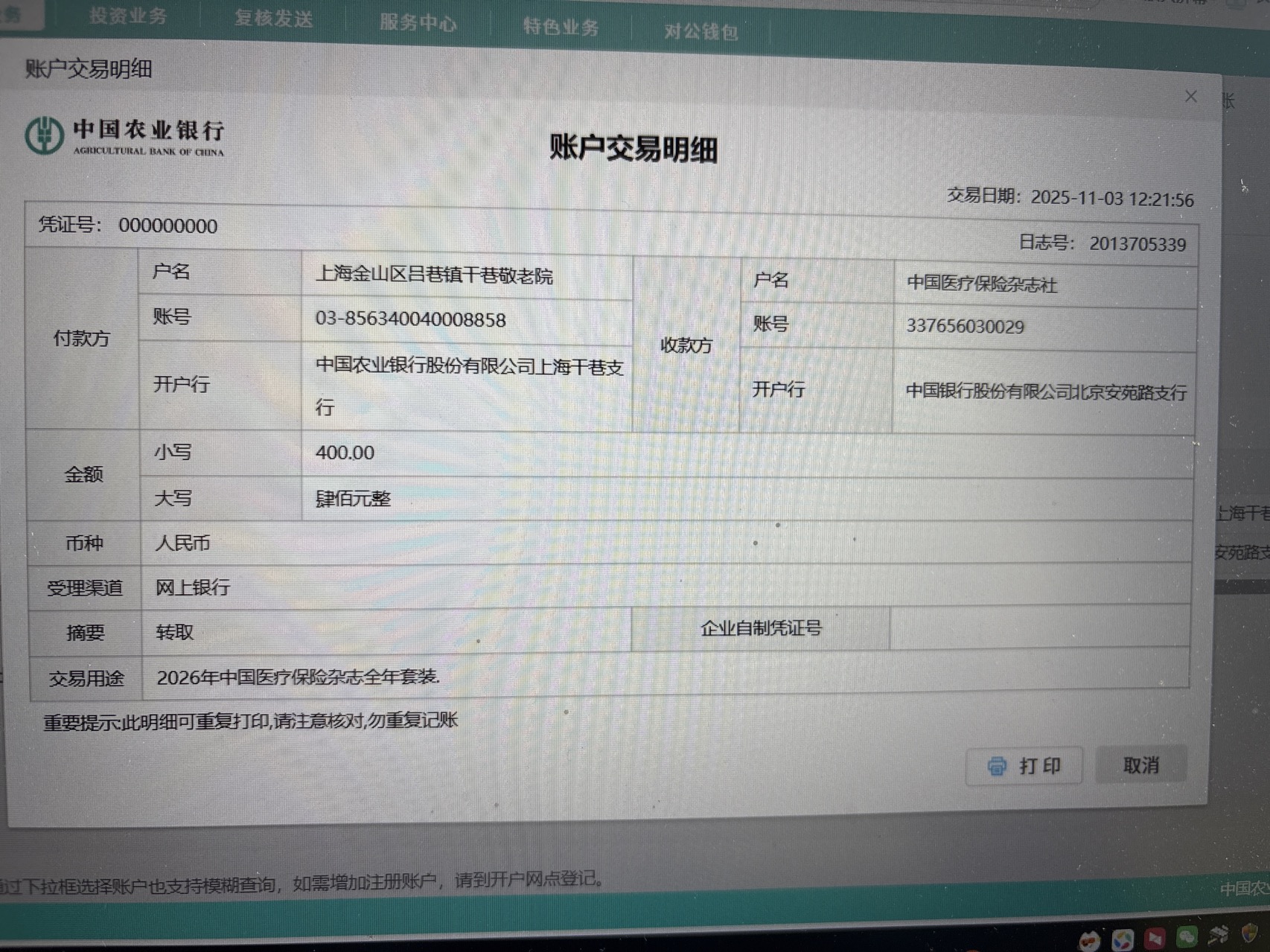Viewport: 1270px width, 952px height.
Task: Open WeChat from the taskbar
Action: 1187,937
